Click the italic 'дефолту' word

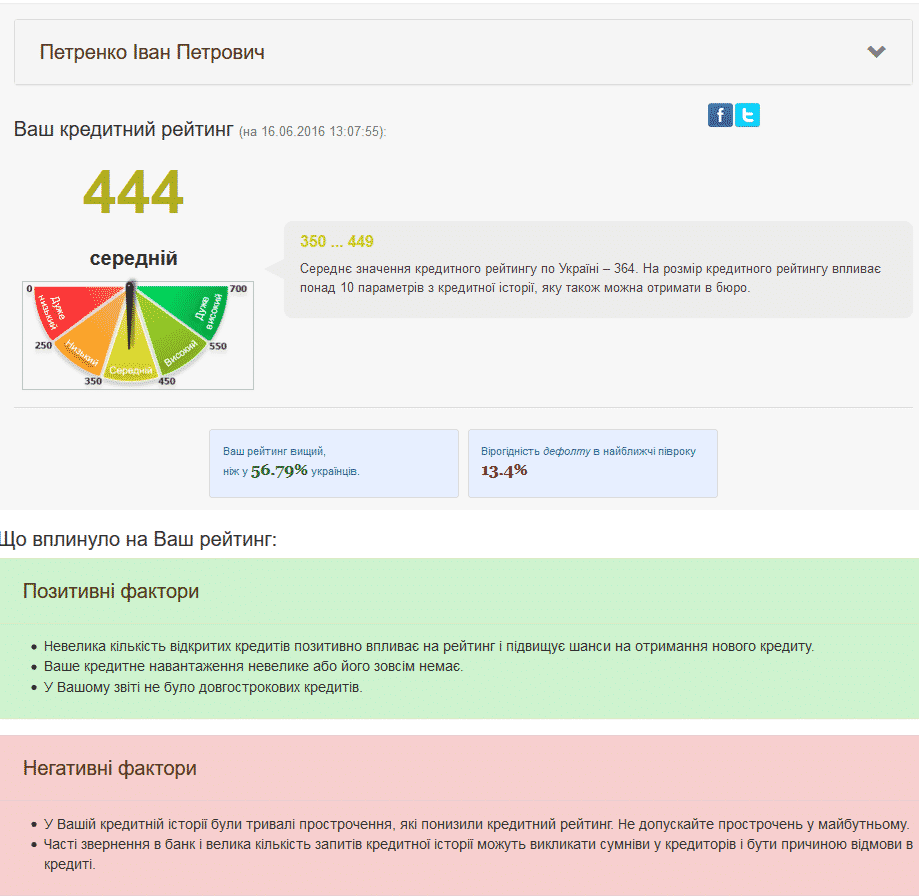click(566, 451)
